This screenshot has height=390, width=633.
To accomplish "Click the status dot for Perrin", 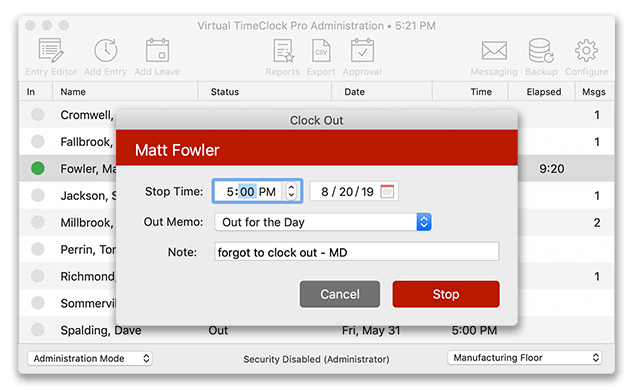I will (38, 249).
